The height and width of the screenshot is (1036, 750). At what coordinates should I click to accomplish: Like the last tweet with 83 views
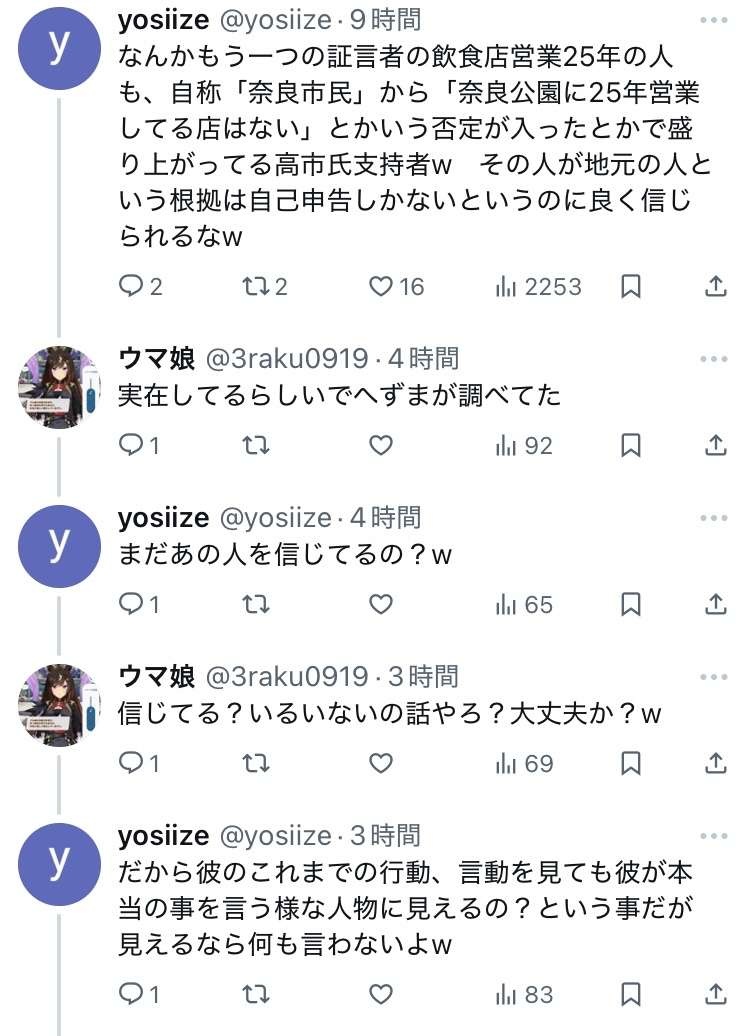pos(381,994)
